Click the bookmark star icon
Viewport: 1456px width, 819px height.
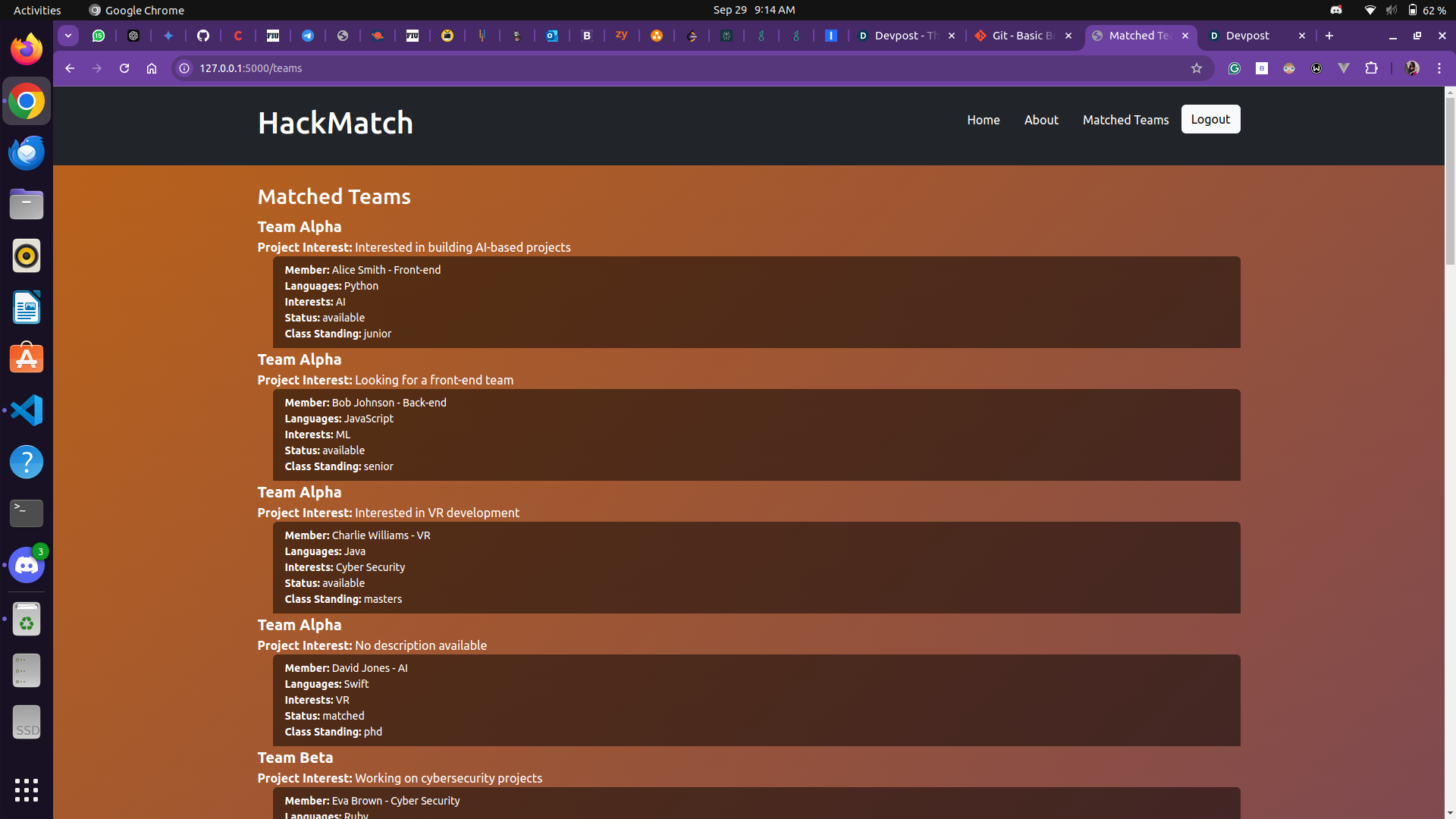point(1197,68)
